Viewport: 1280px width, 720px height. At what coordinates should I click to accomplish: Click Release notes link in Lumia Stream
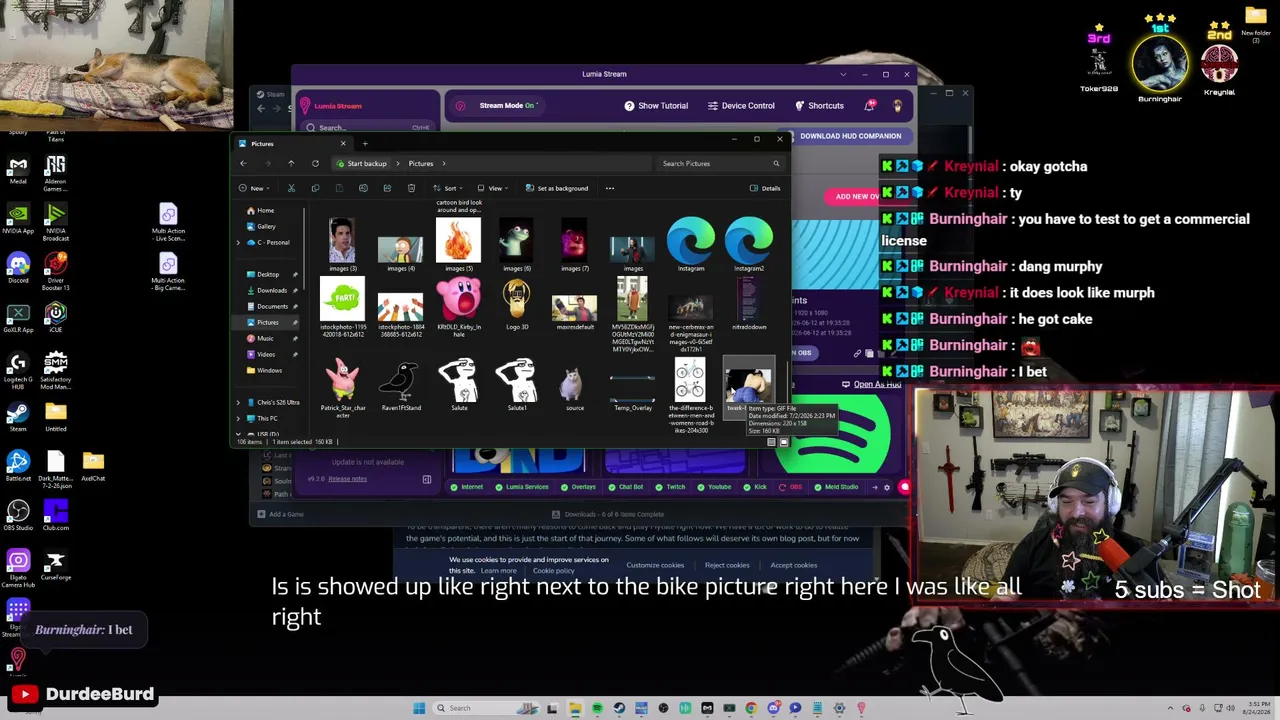tap(348, 478)
